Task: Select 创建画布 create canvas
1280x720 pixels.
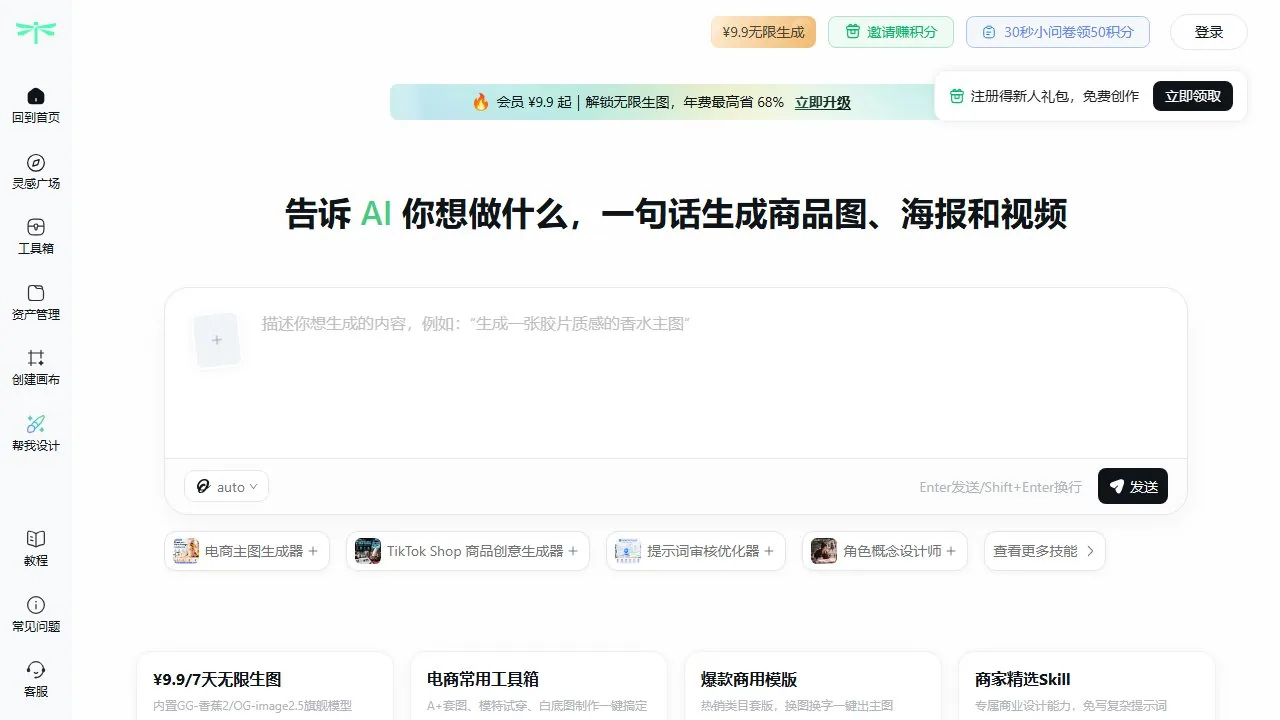Action: [x=36, y=367]
